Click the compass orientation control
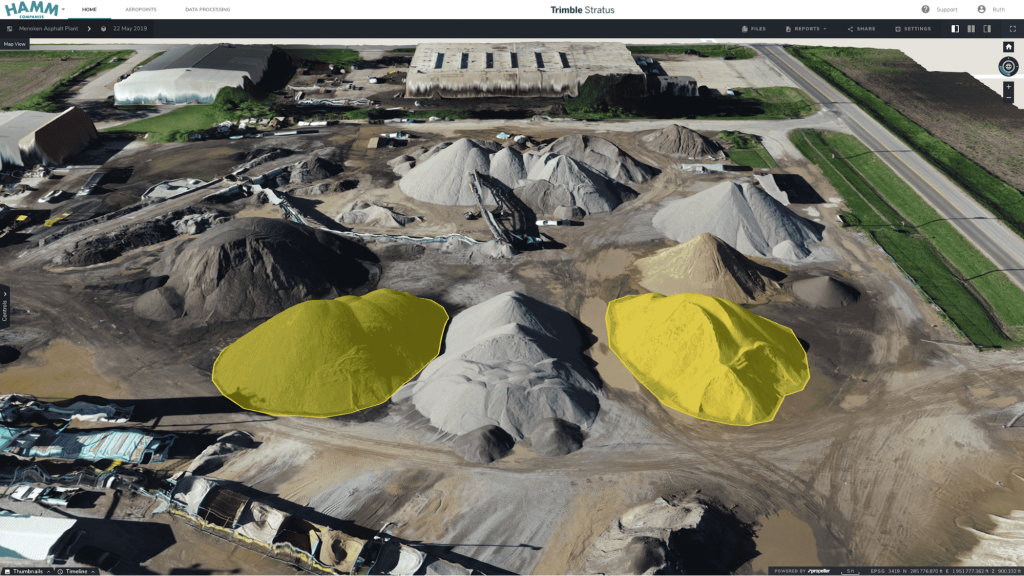 point(1008,66)
